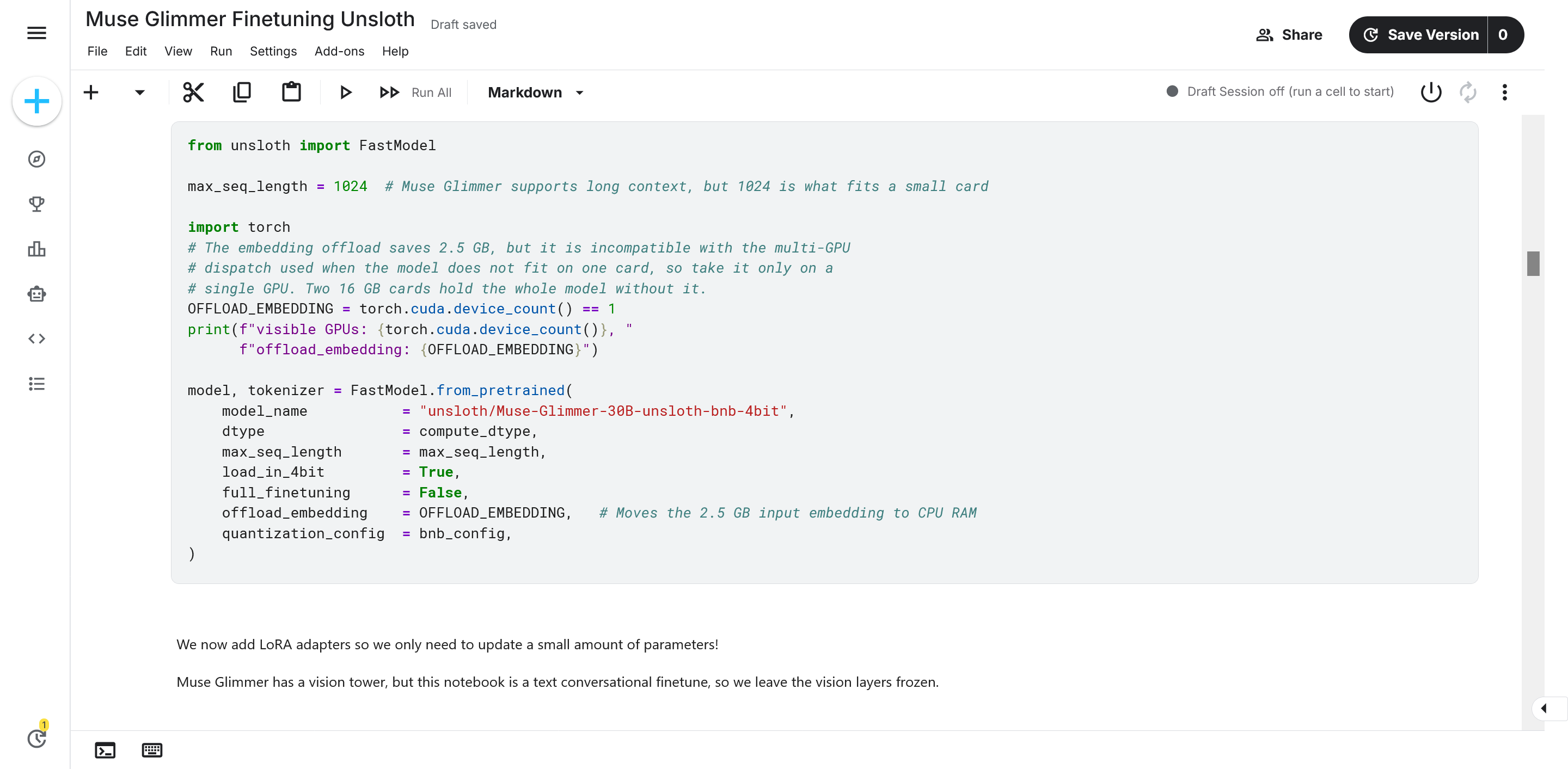Open the console terminal icon at bottom
Image resolution: width=1568 pixels, height=769 pixels.
click(x=105, y=750)
